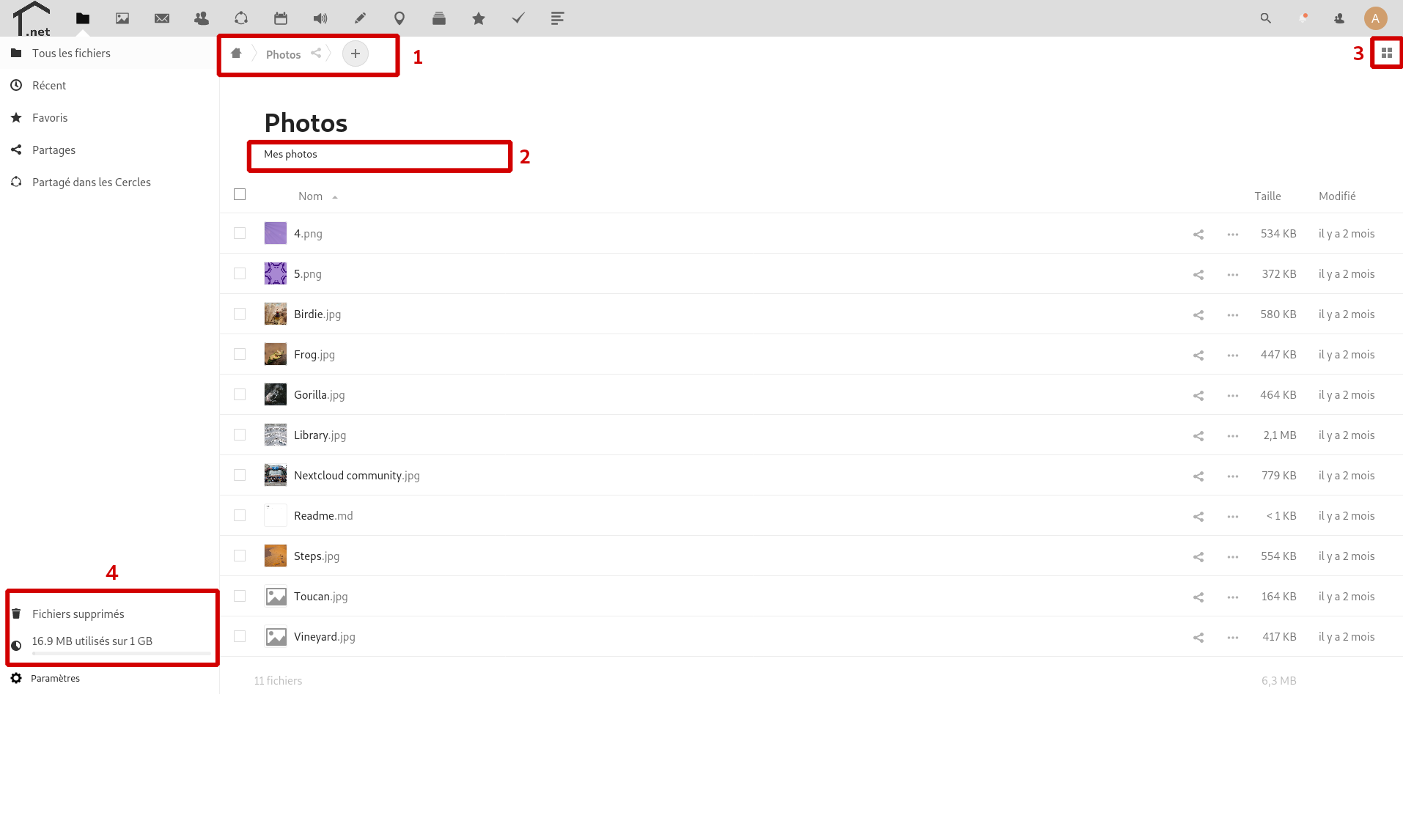Open the Library.jpg file

(x=319, y=435)
